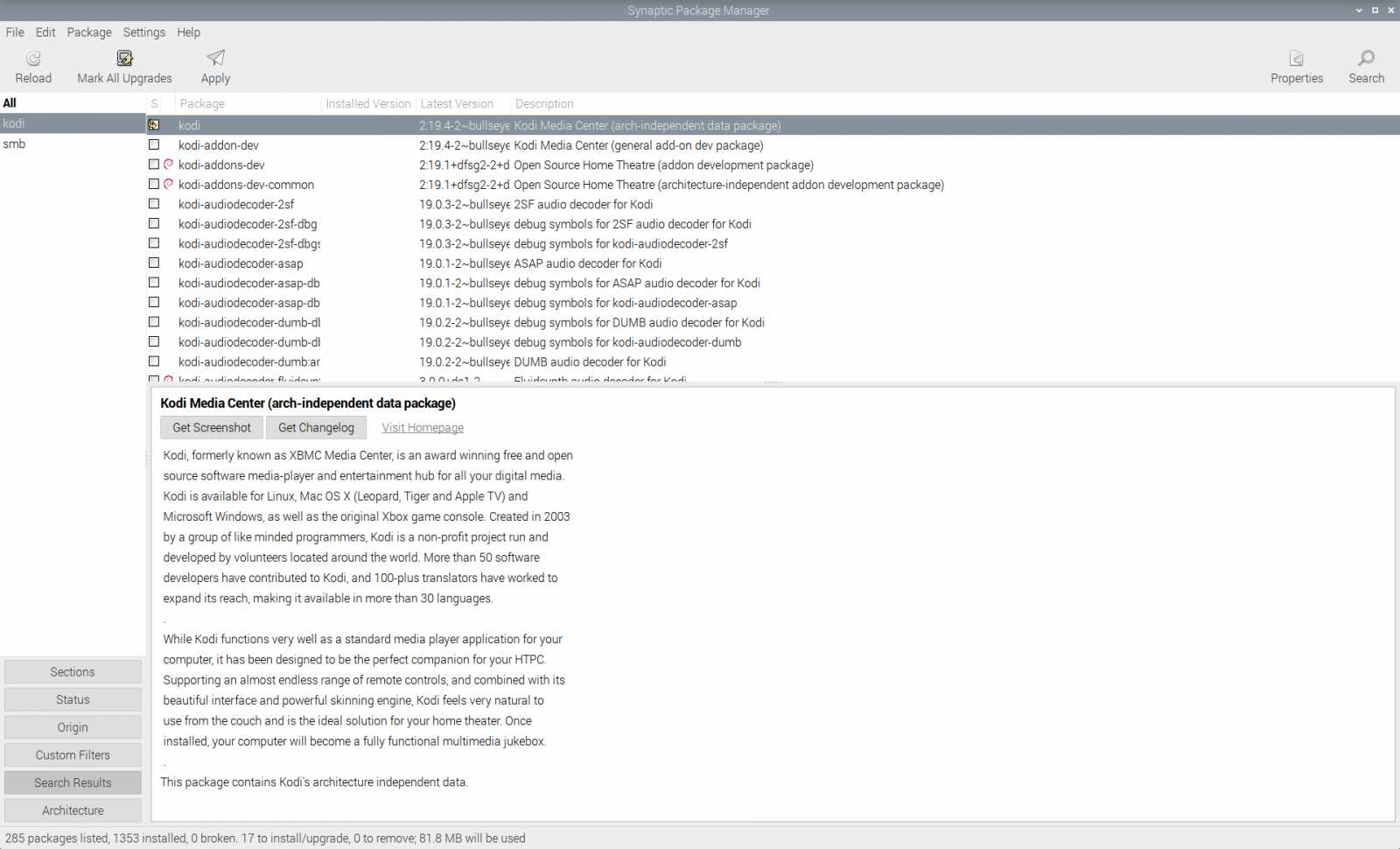
Task: Select the kodi search entry in the left list
Action: [x=72, y=123]
